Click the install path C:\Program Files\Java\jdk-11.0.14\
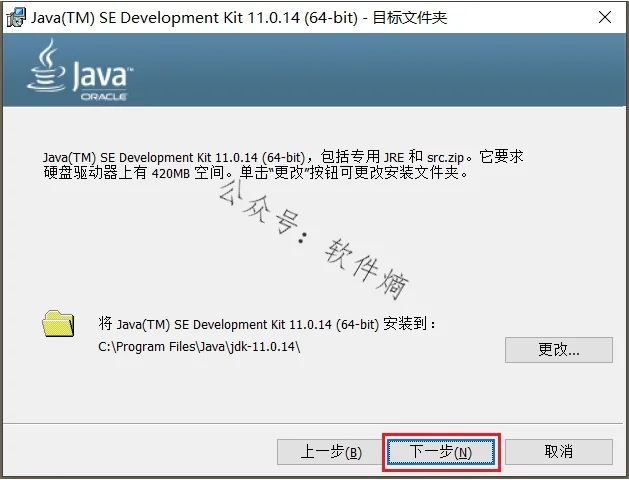 (199, 347)
